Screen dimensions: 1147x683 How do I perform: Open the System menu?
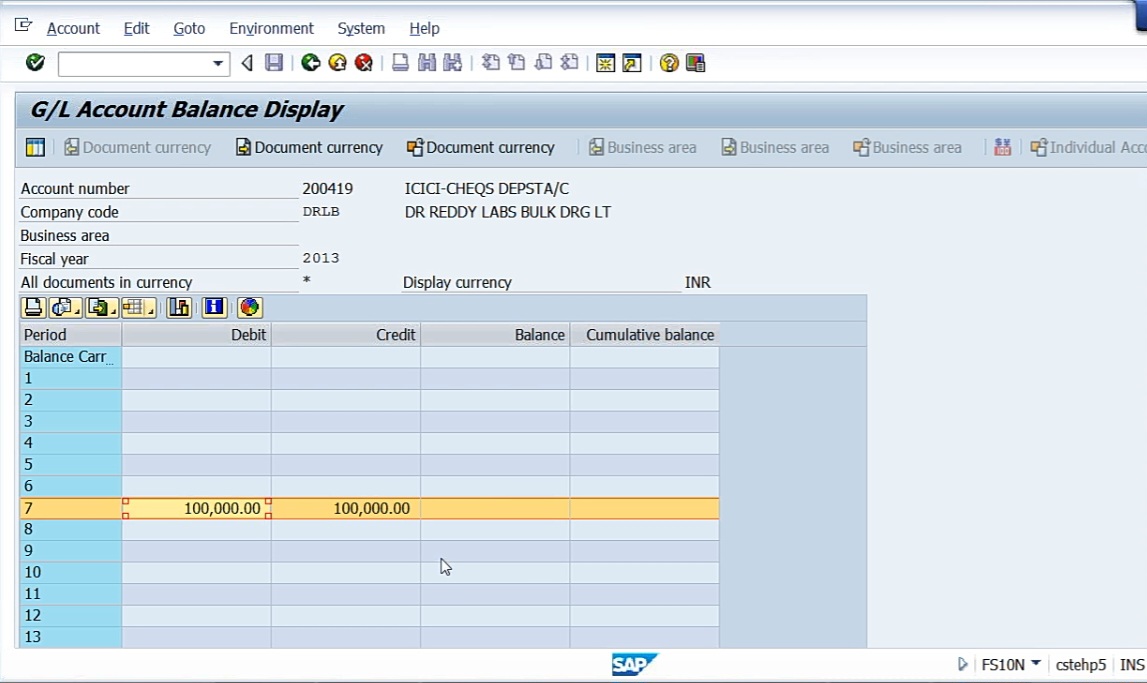361,29
